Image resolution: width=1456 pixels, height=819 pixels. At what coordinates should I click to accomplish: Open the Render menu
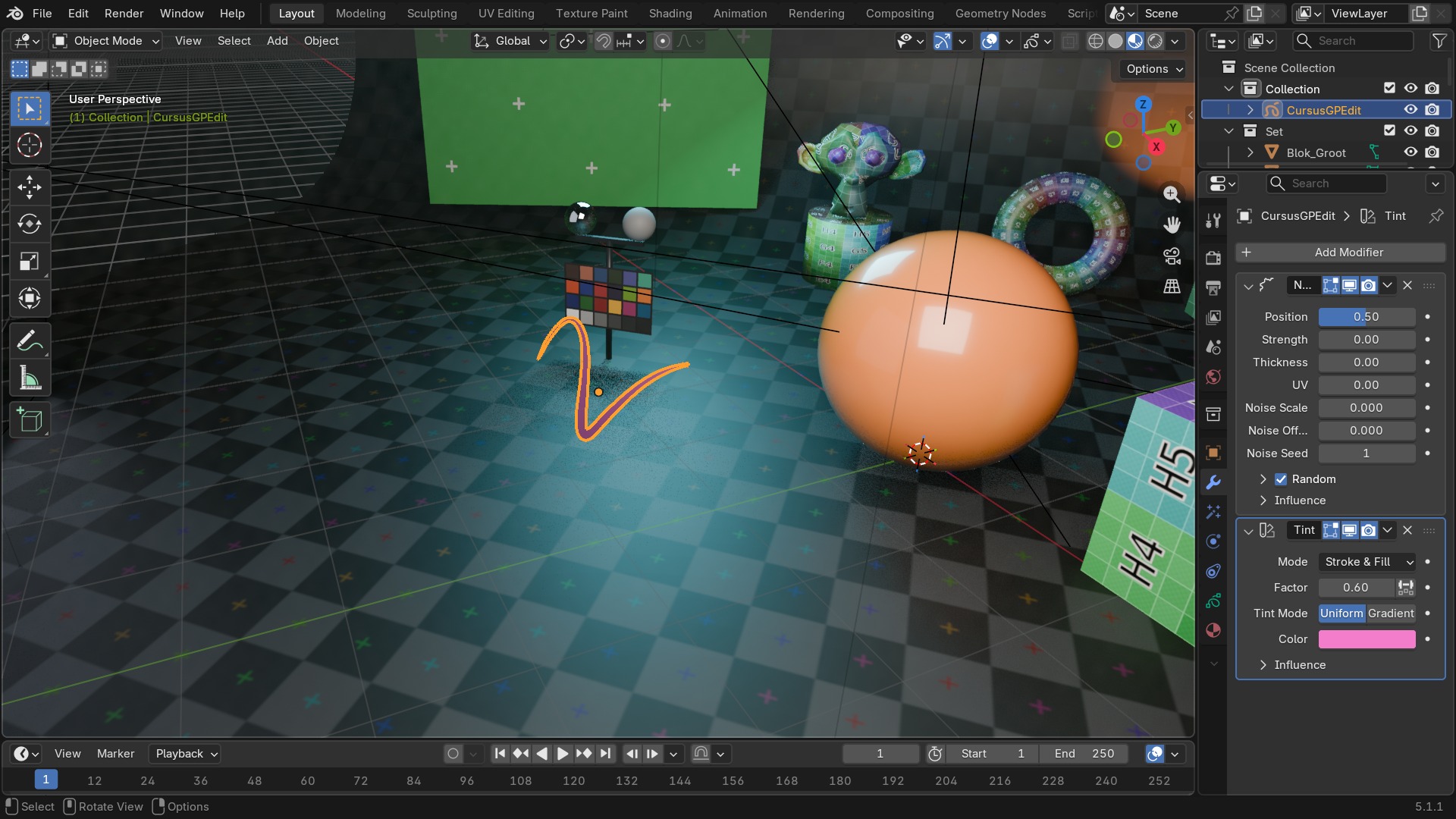pos(124,13)
